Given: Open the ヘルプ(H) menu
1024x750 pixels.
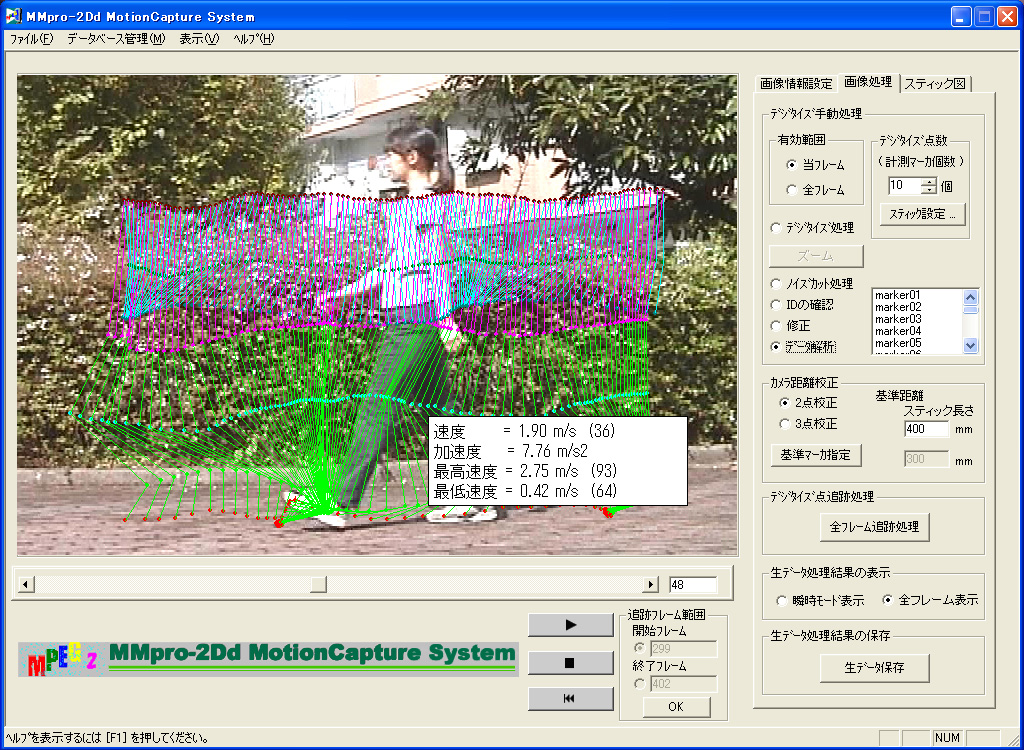Looking at the screenshot, I should coord(254,39).
